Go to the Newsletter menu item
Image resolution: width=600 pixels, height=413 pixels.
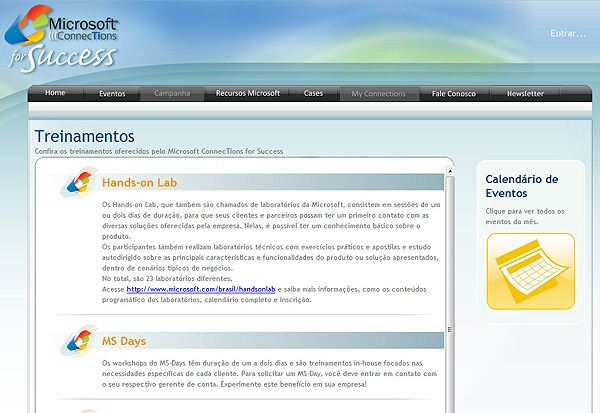tap(525, 94)
